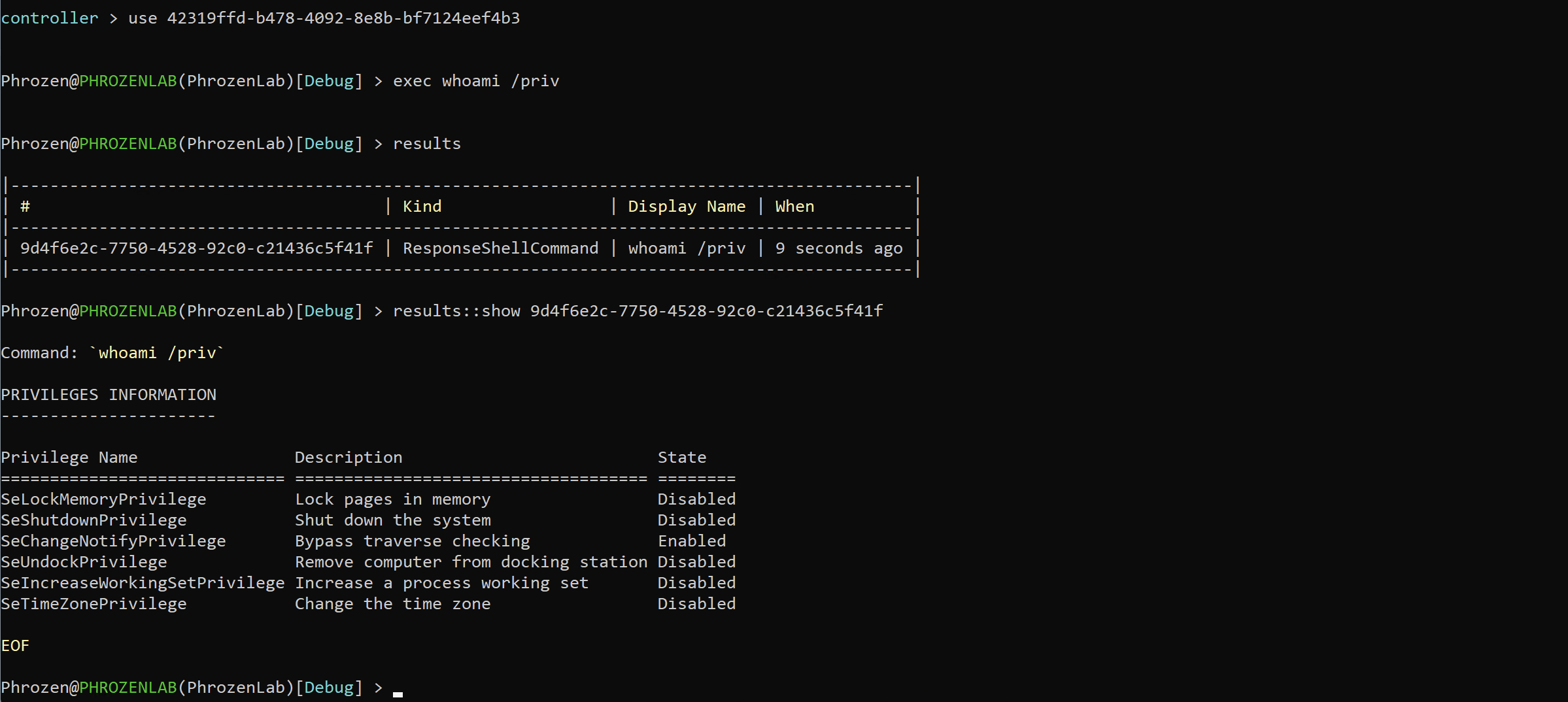
Task: Click the session ID 42319ffd-b478-4092-8e8b-bf7124eef4b3
Action: pyautogui.click(x=343, y=18)
